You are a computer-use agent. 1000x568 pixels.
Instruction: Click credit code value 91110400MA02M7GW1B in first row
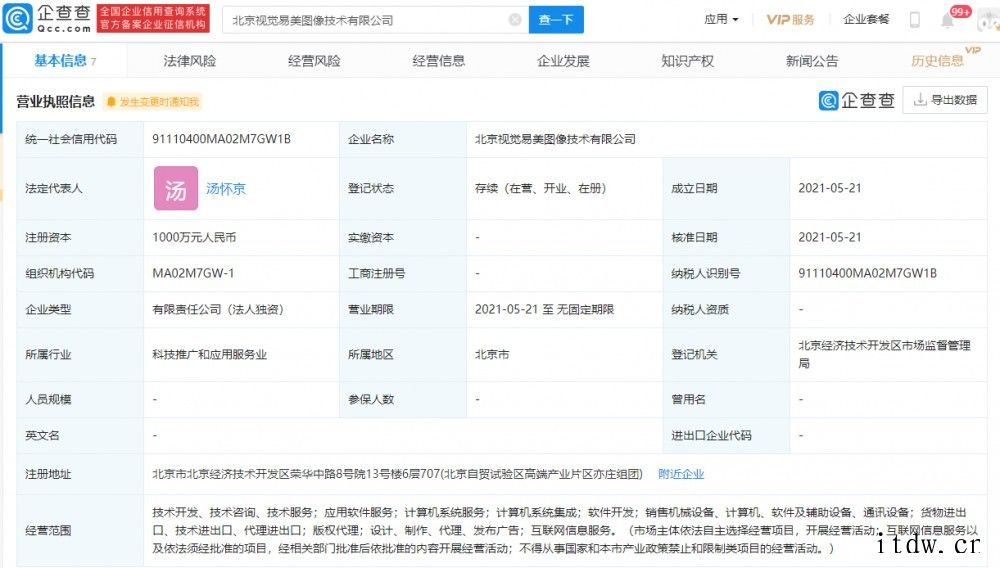[x=221, y=139]
